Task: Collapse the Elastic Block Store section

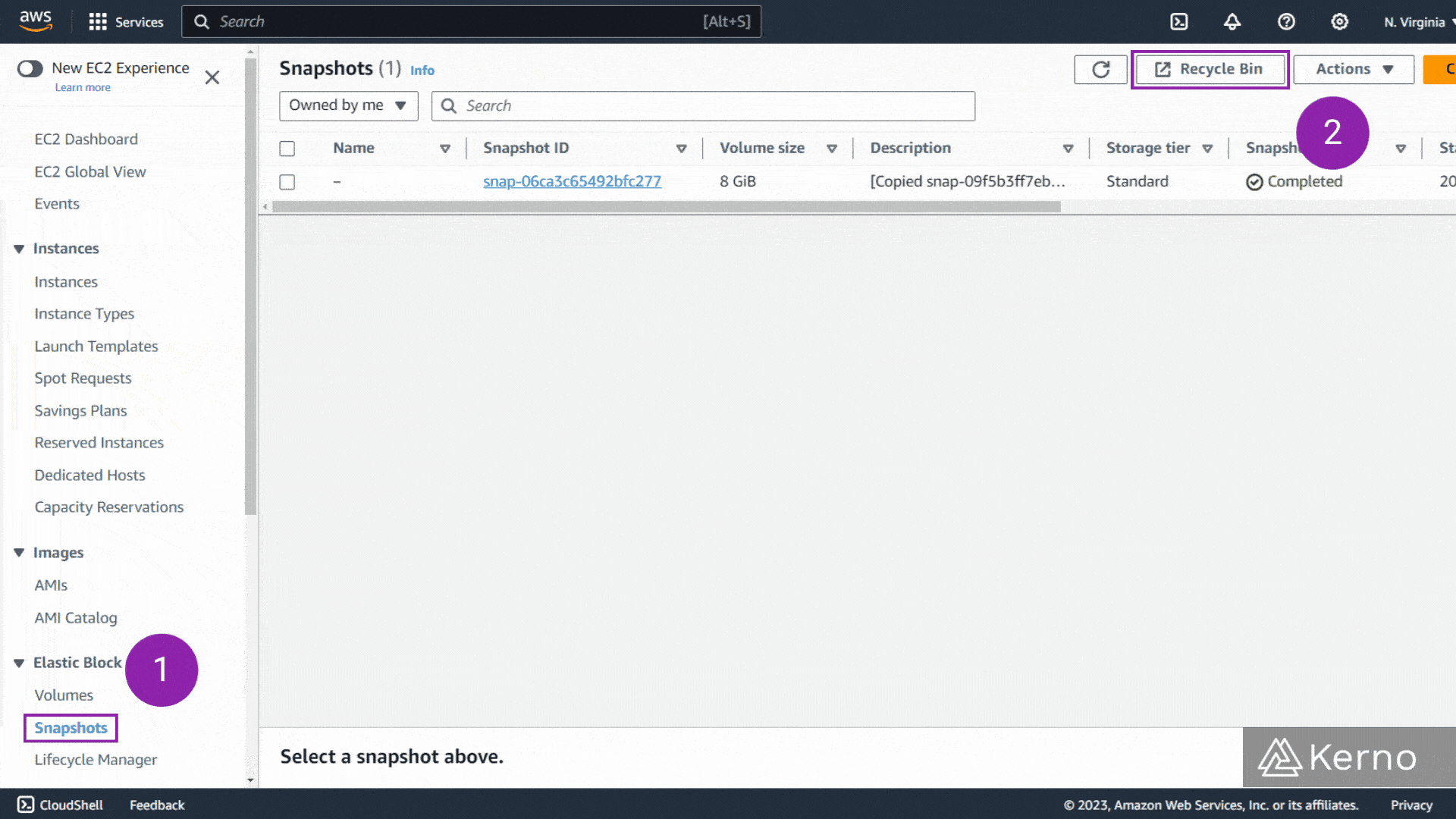Action: pos(19,663)
